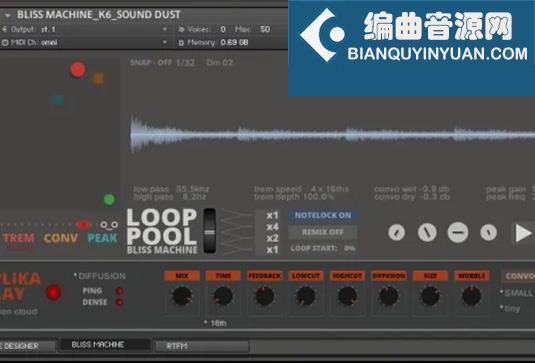Screen dimensions: 535x363
Task: Click the top x1 loop multiplier
Action: click(x=272, y=216)
